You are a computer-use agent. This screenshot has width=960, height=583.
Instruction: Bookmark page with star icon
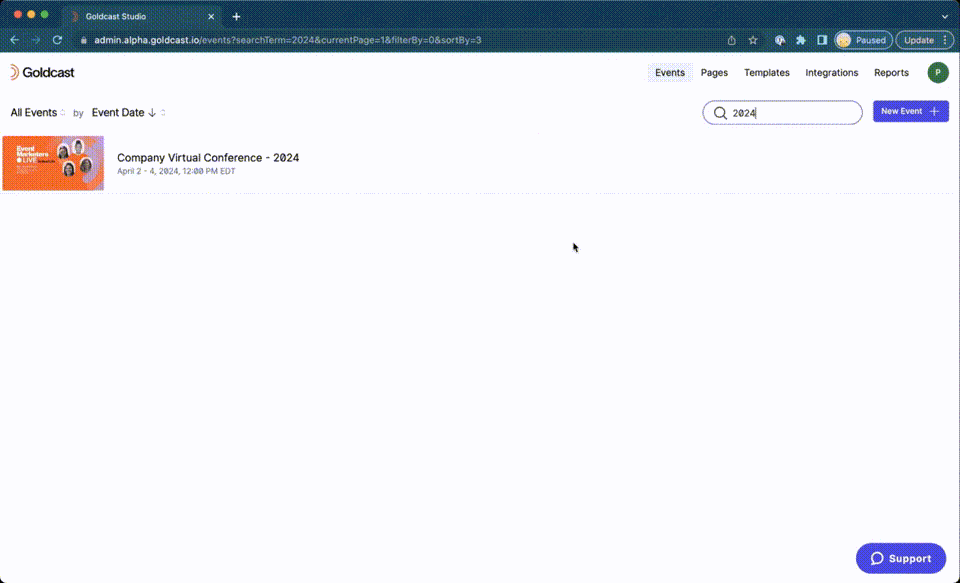tap(753, 40)
